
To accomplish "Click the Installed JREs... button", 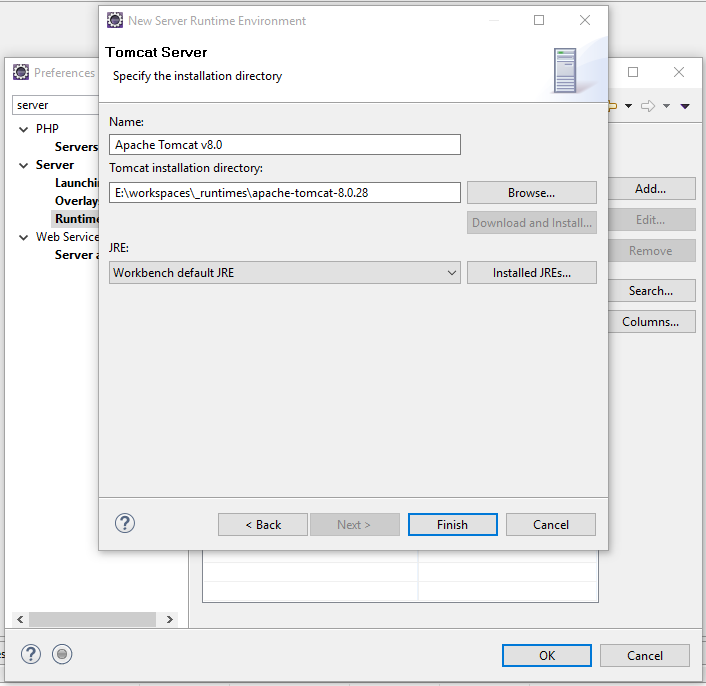I will pos(531,273).
